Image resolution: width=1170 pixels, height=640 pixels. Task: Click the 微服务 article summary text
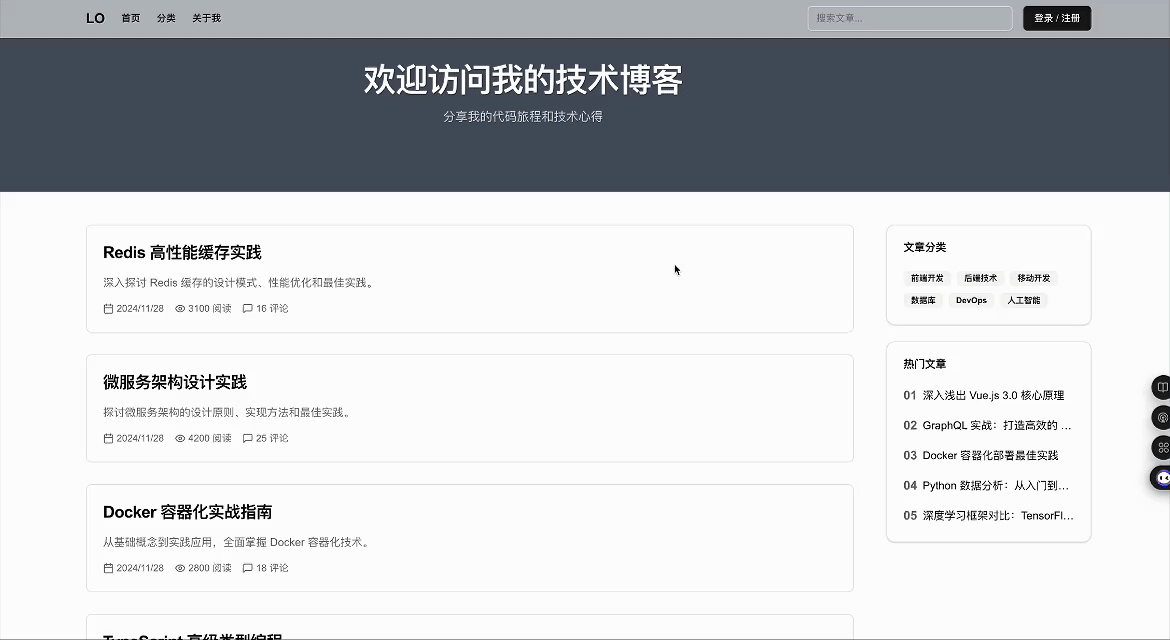(x=228, y=412)
